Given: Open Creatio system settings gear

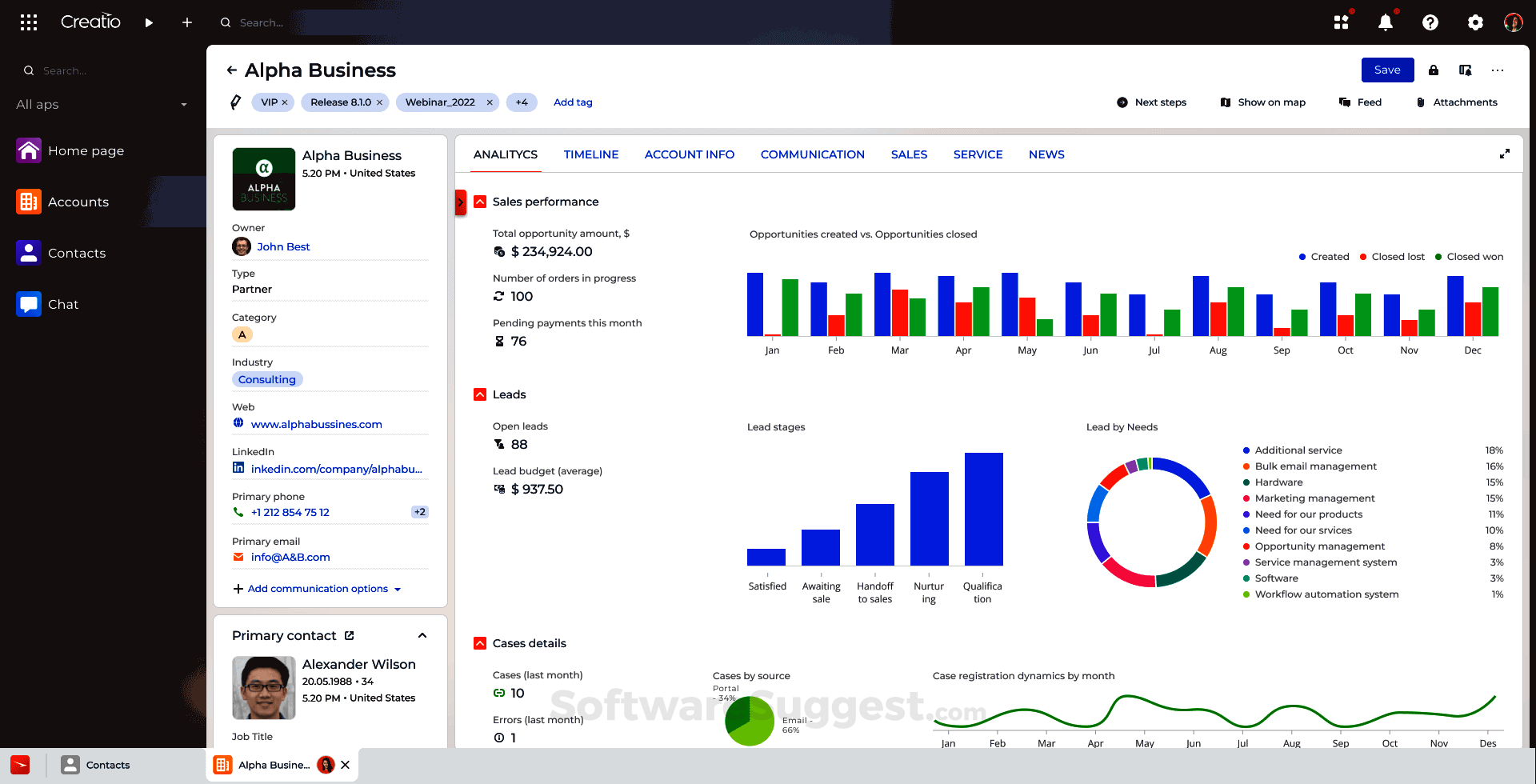Looking at the screenshot, I should coord(1474,22).
